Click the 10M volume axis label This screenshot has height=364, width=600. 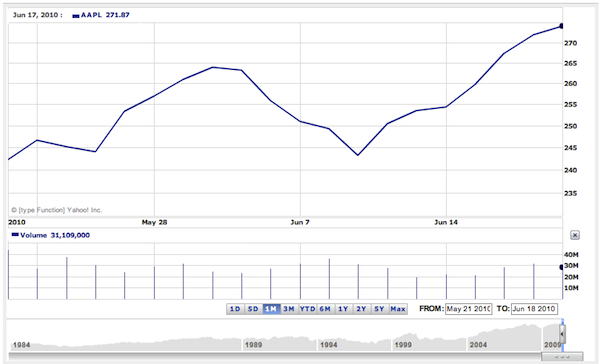point(571,288)
